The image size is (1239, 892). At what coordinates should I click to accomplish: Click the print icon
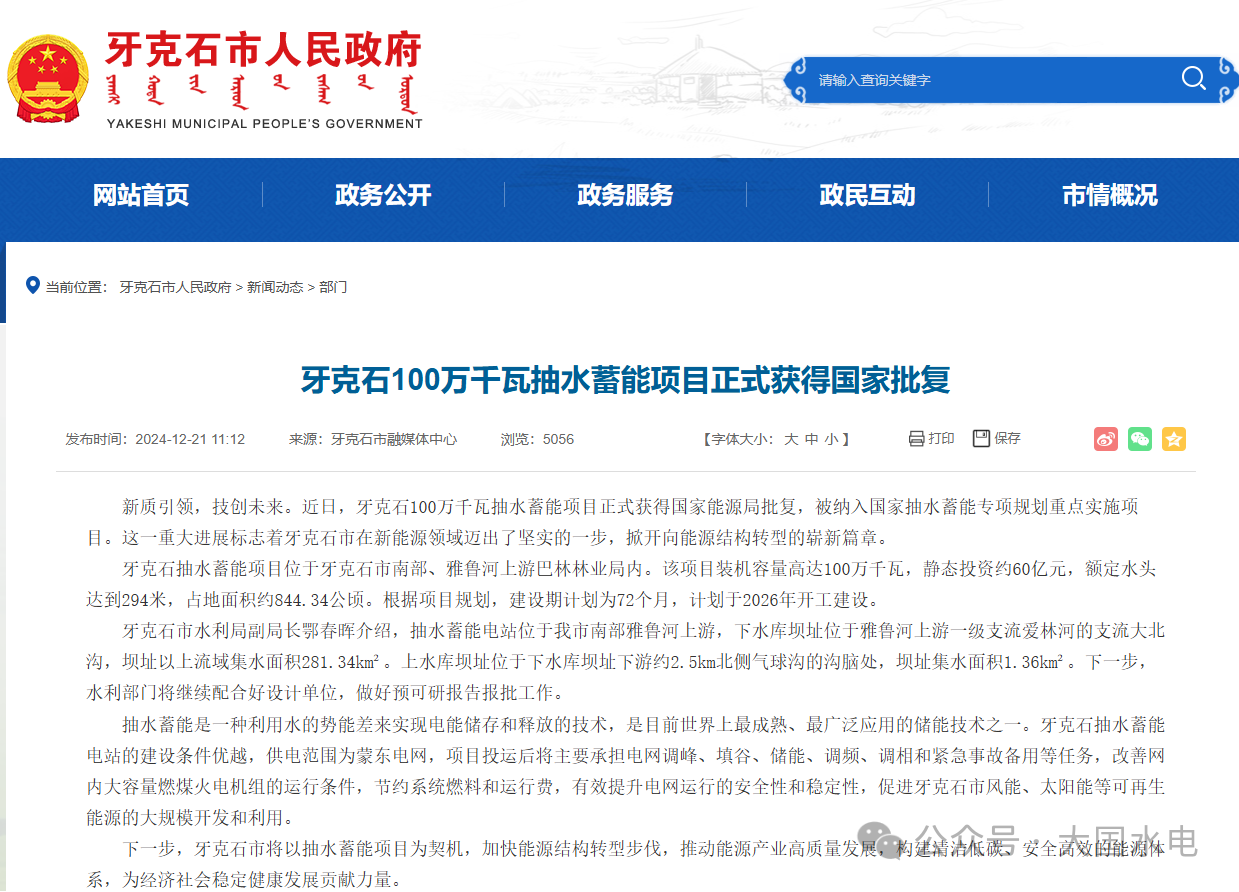point(916,439)
